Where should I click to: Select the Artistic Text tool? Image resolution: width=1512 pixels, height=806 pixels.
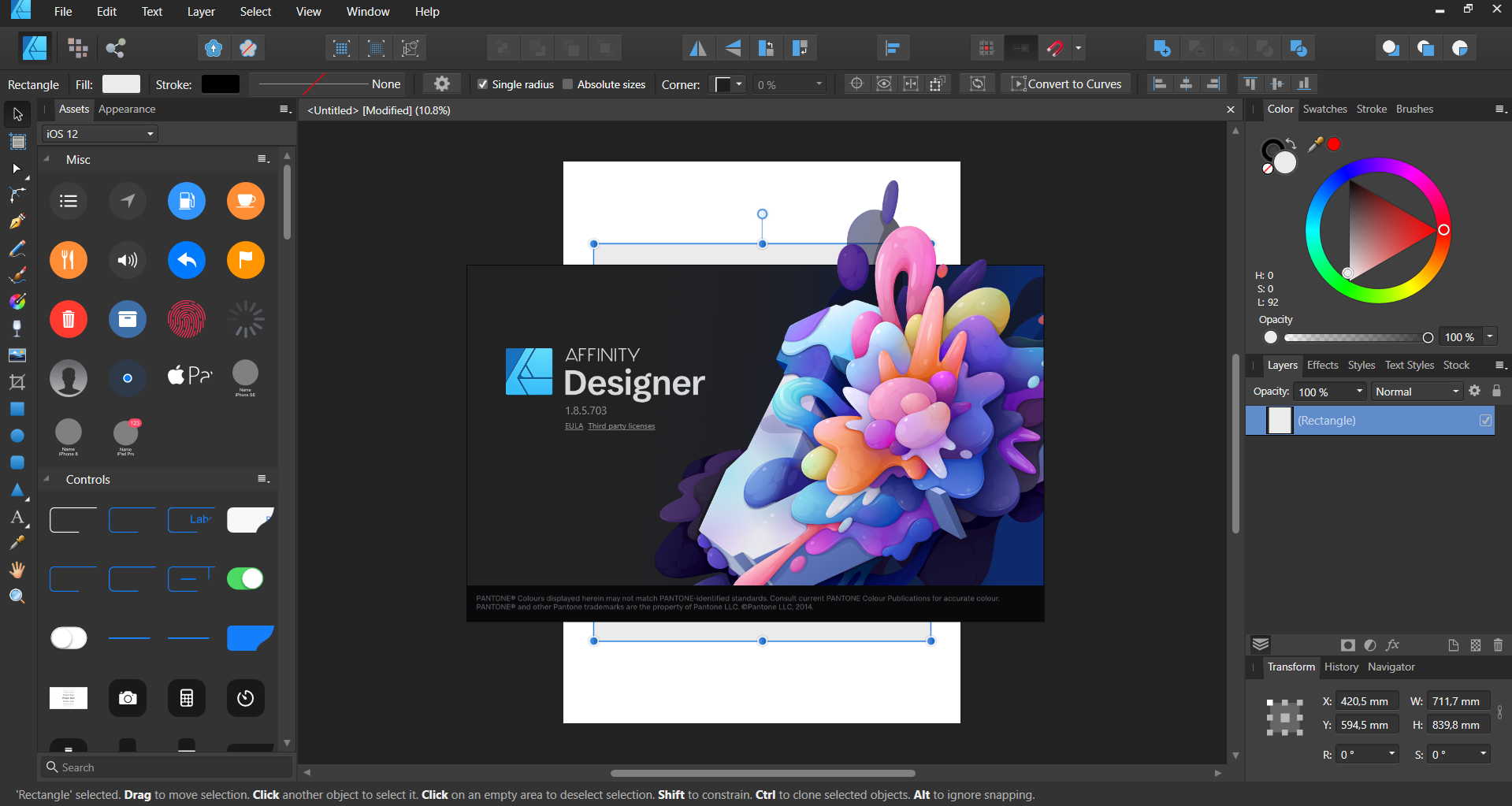click(x=17, y=517)
